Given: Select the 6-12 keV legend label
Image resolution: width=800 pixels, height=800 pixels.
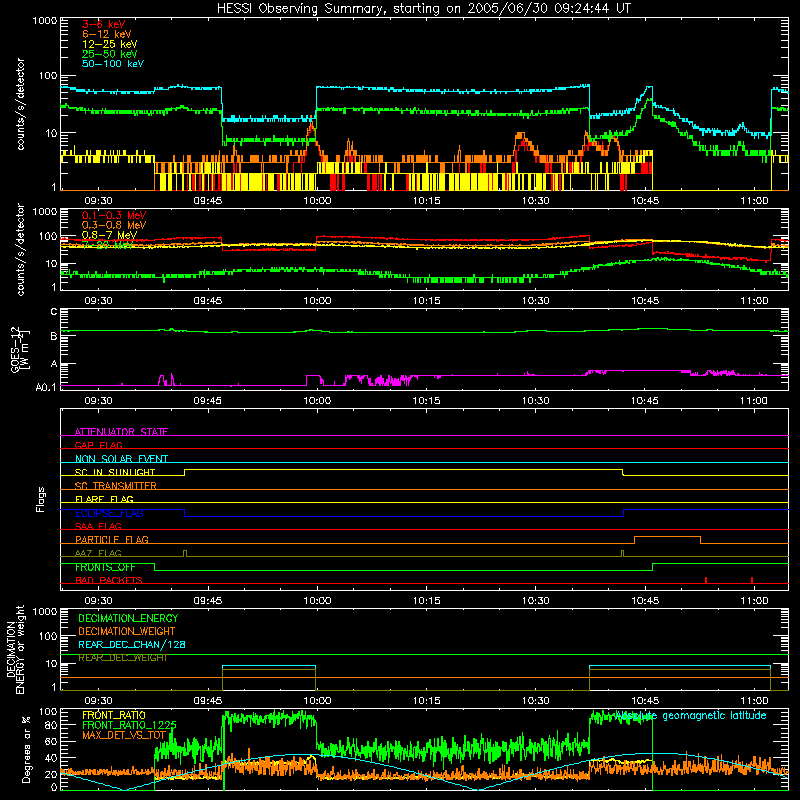Looking at the screenshot, I should coord(107,34).
